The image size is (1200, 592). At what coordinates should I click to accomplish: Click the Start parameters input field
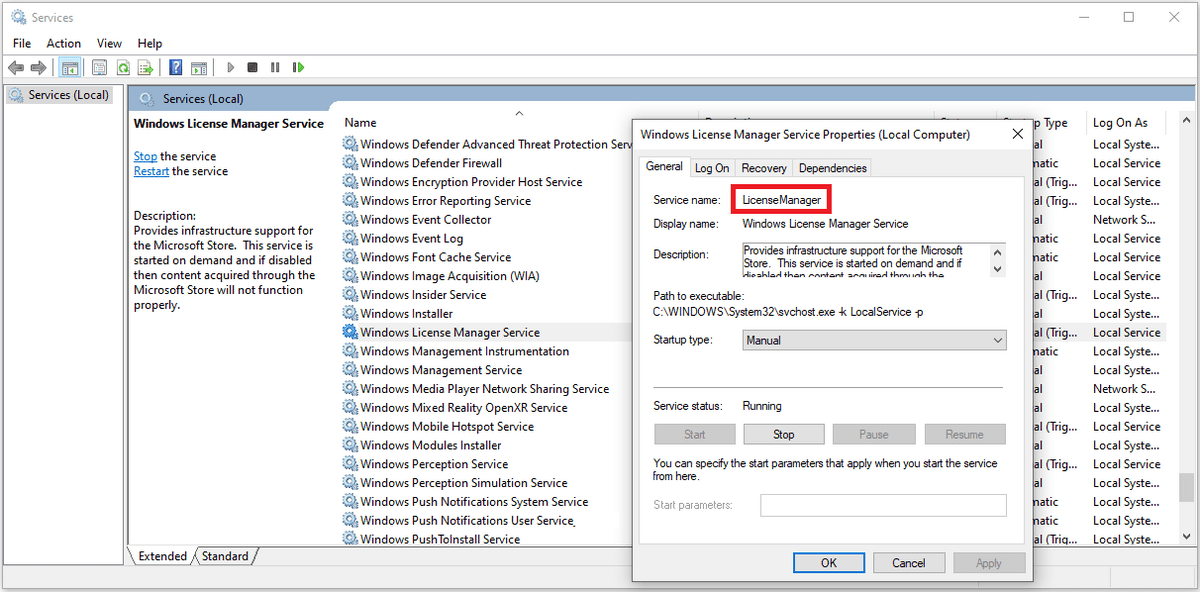point(883,505)
